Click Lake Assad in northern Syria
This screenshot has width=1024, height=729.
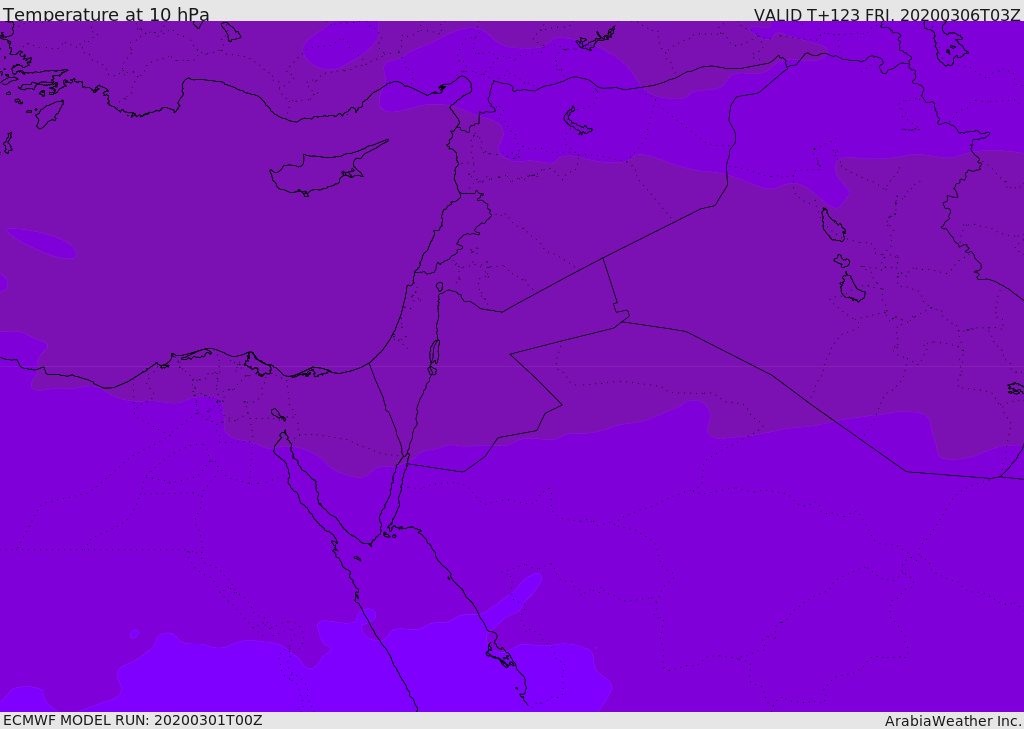pyautogui.click(x=577, y=122)
